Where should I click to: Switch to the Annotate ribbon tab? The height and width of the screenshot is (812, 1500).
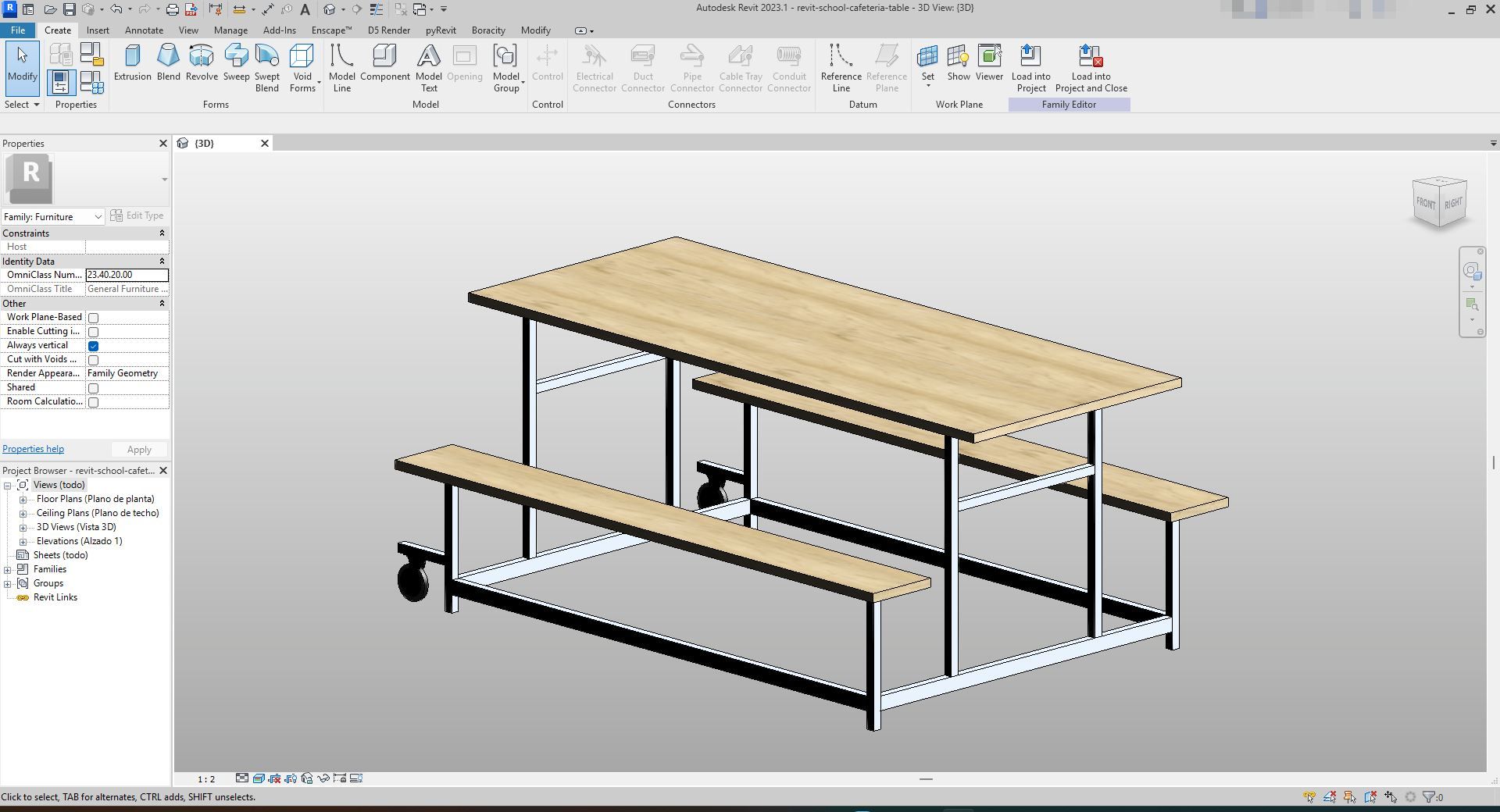point(145,30)
